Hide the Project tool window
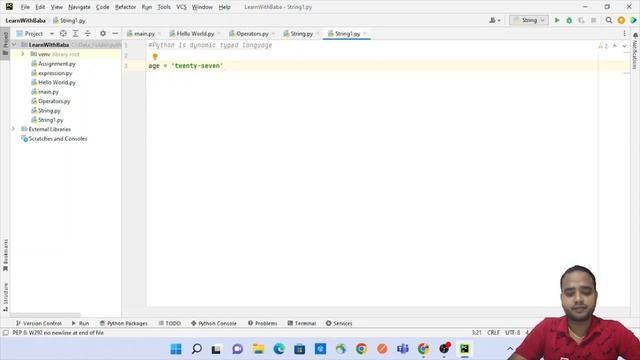640x360 pixels. point(115,33)
